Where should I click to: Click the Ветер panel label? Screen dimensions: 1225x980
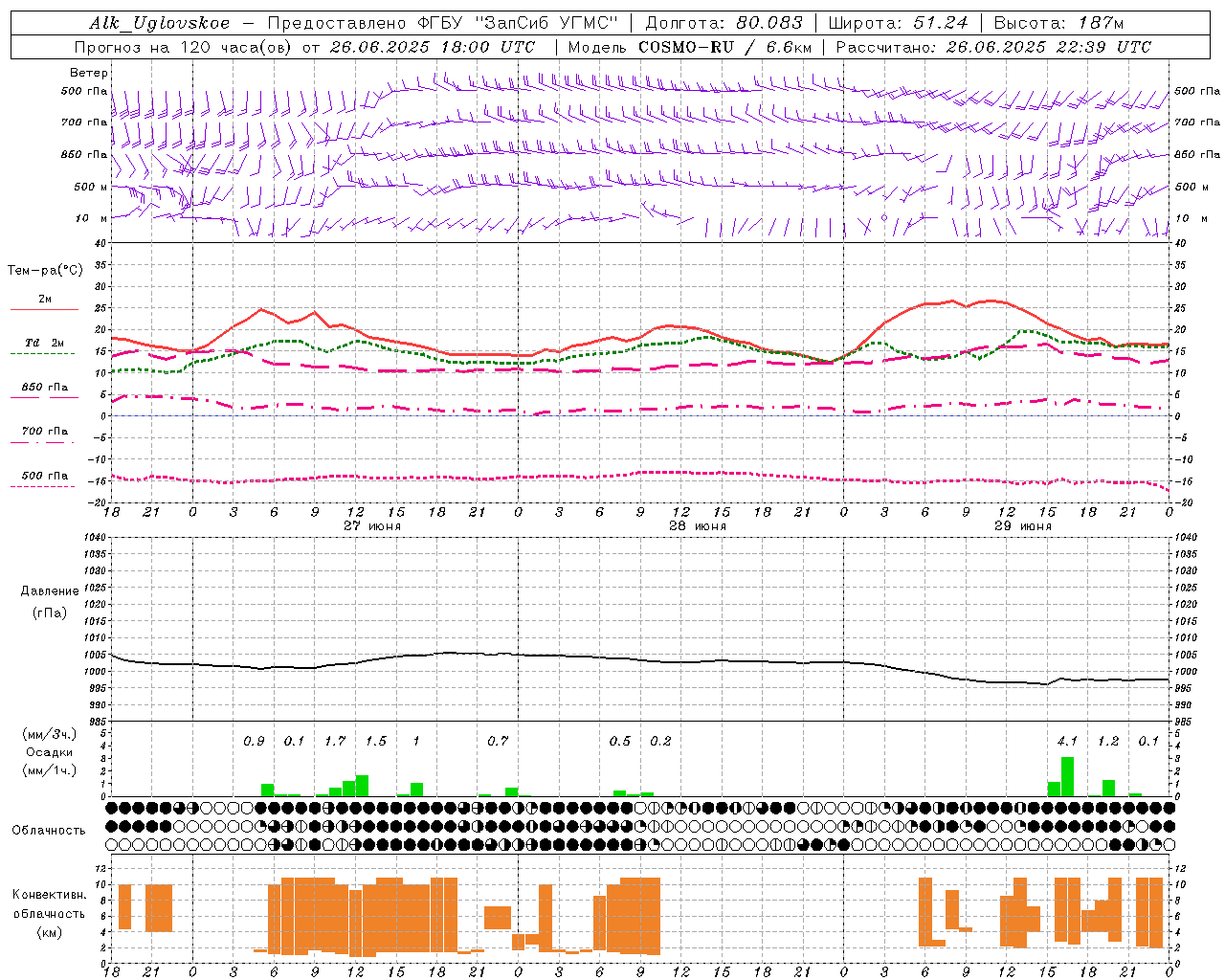click(x=89, y=73)
